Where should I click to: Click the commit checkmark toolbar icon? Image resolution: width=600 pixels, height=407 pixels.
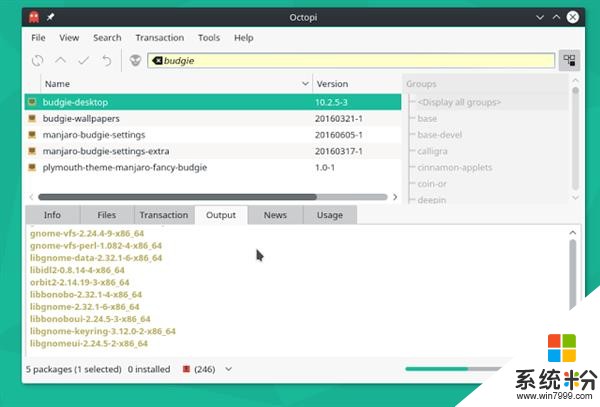click(84, 60)
